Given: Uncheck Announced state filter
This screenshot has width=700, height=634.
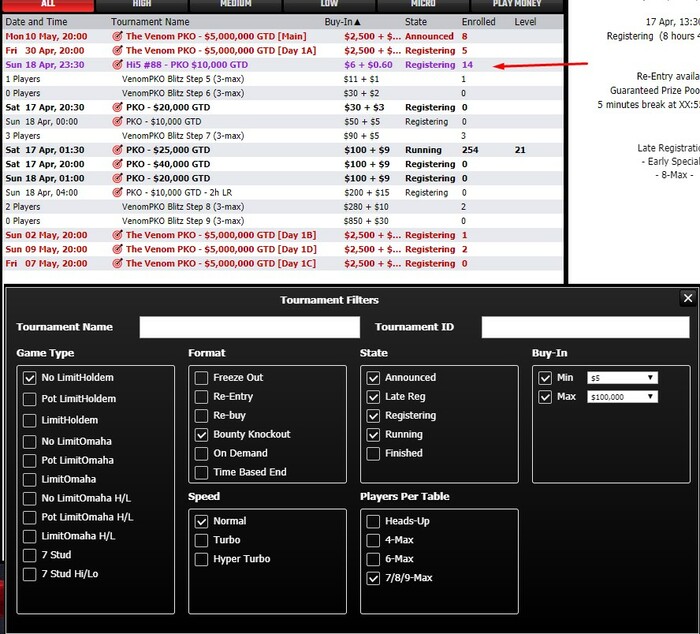Looking at the screenshot, I should [373, 378].
